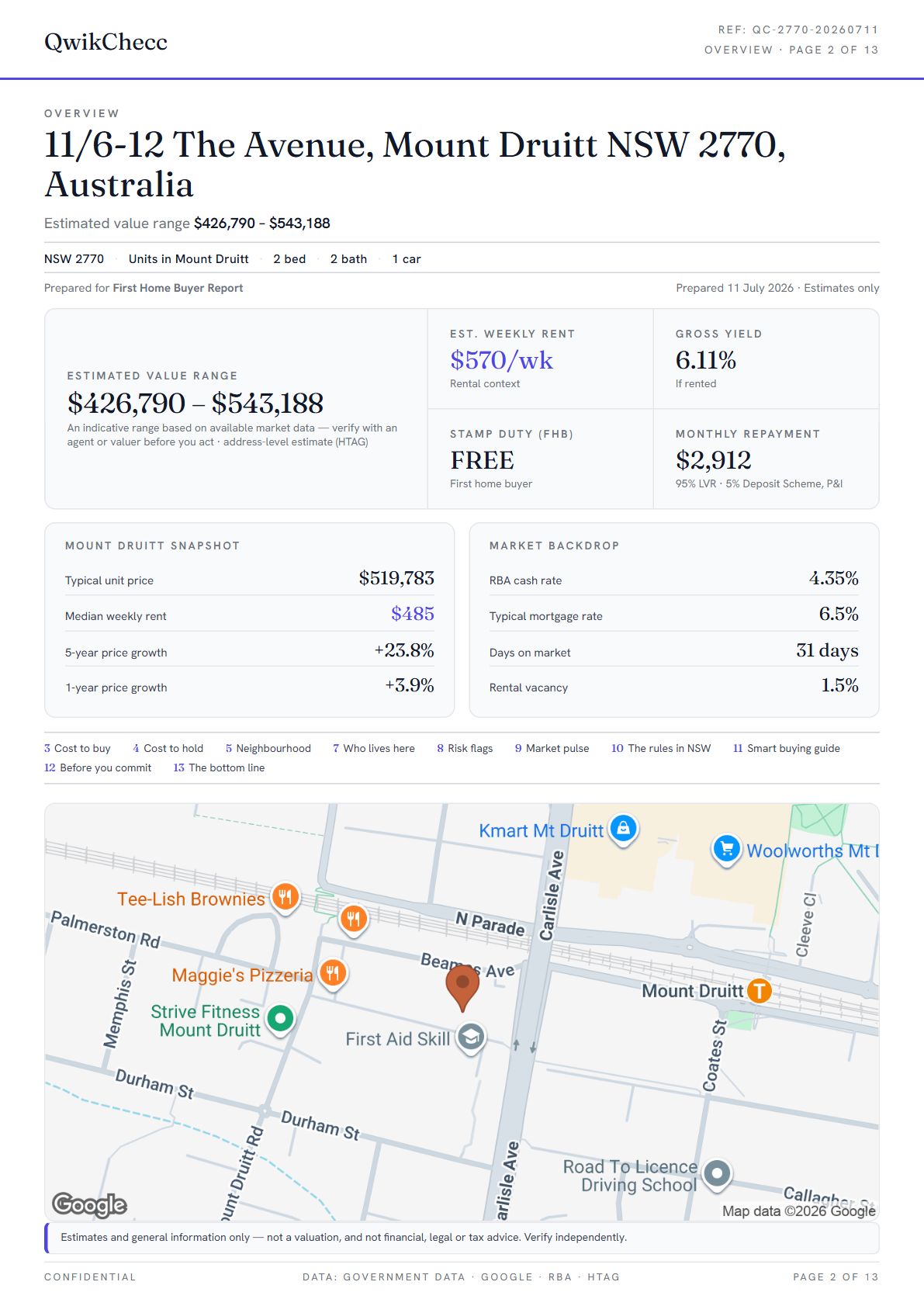Click the N Parade street label
924x1306 pixels.
pyautogui.click(x=490, y=923)
